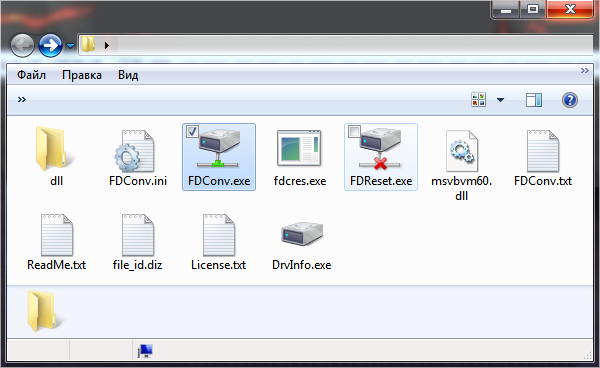Screen dimensions: 600x368
Task: Click the License.txt file name
Action: pyautogui.click(x=218, y=265)
